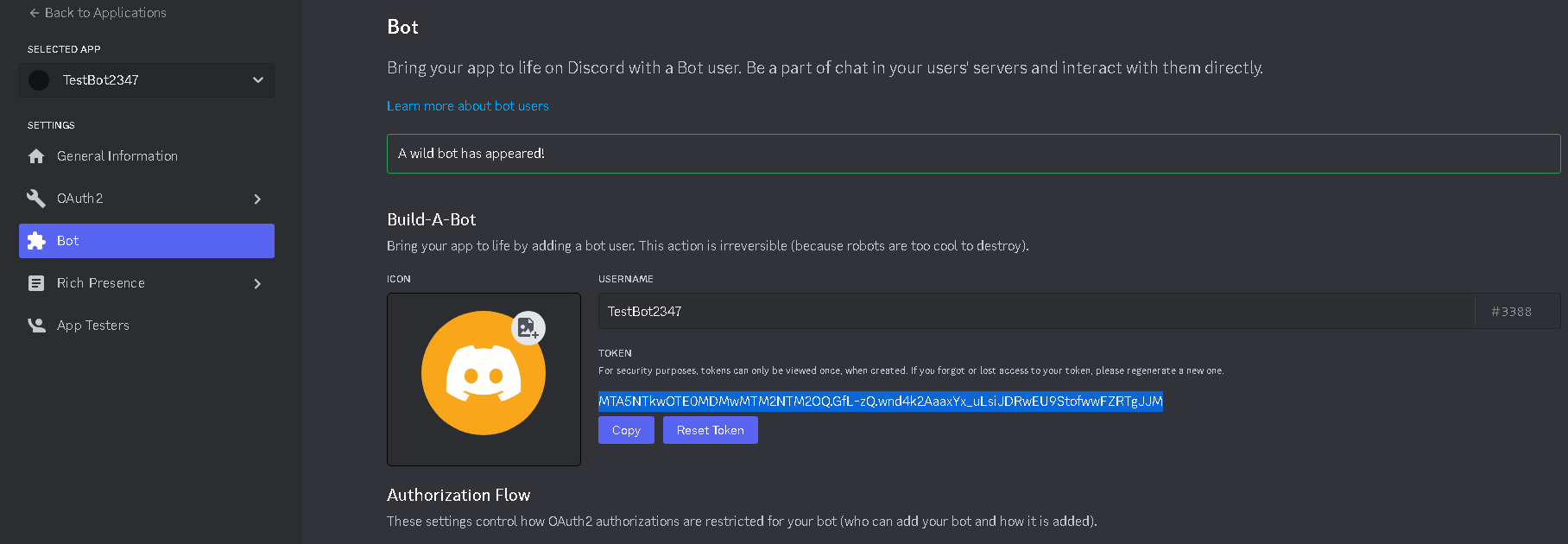The image size is (1568, 544).
Task: Copy the bot token
Action: pos(626,430)
